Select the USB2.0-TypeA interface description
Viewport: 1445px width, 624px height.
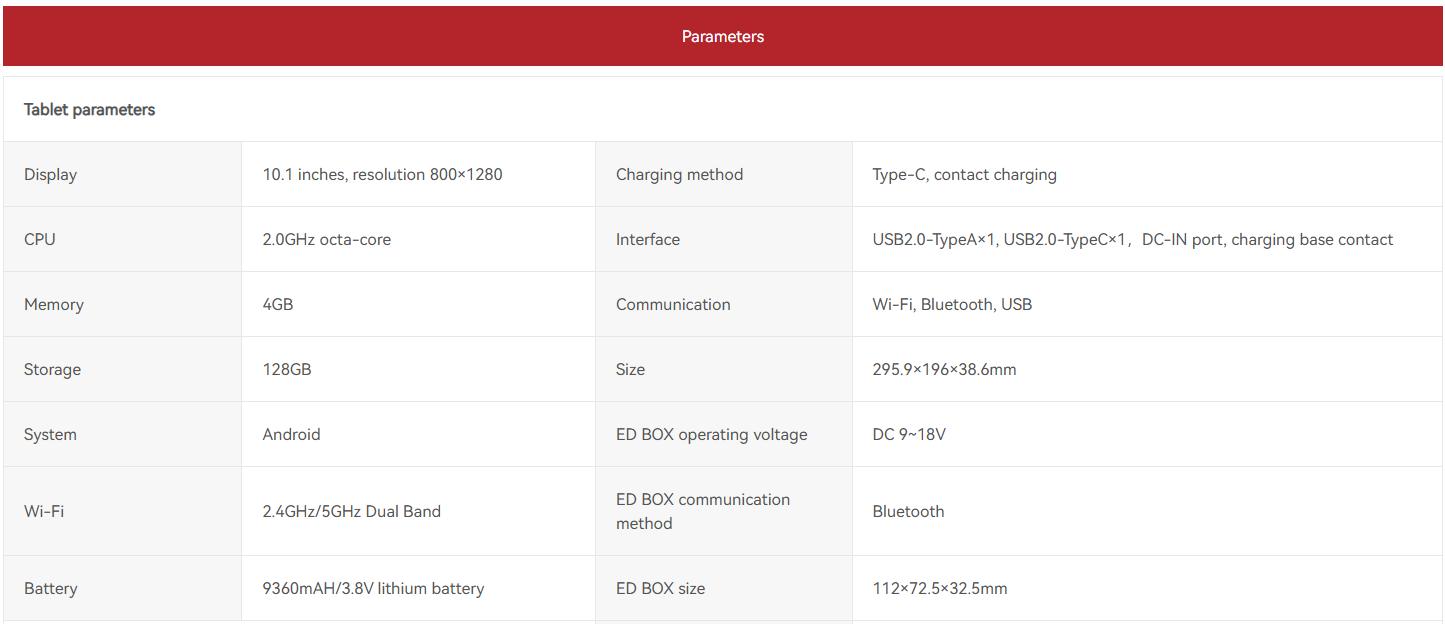point(1132,240)
